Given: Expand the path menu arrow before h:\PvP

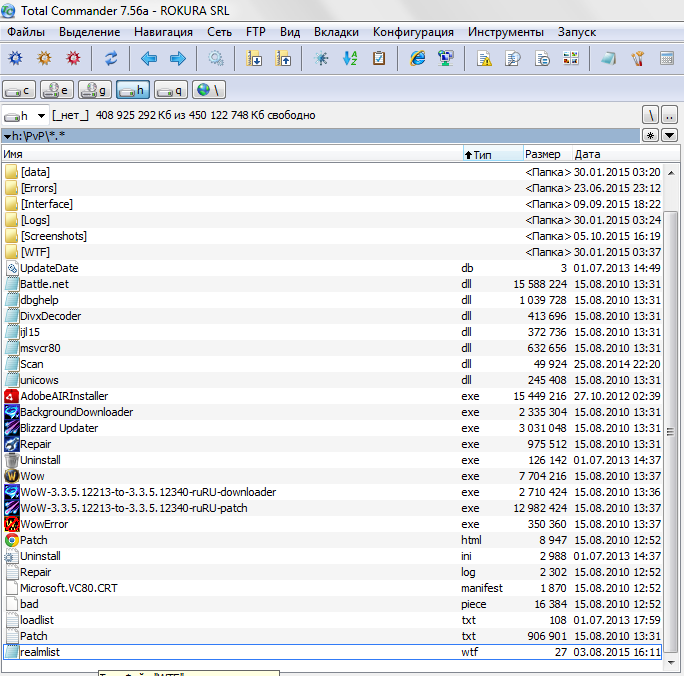Looking at the screenshot, I should [x=7, y=137].
